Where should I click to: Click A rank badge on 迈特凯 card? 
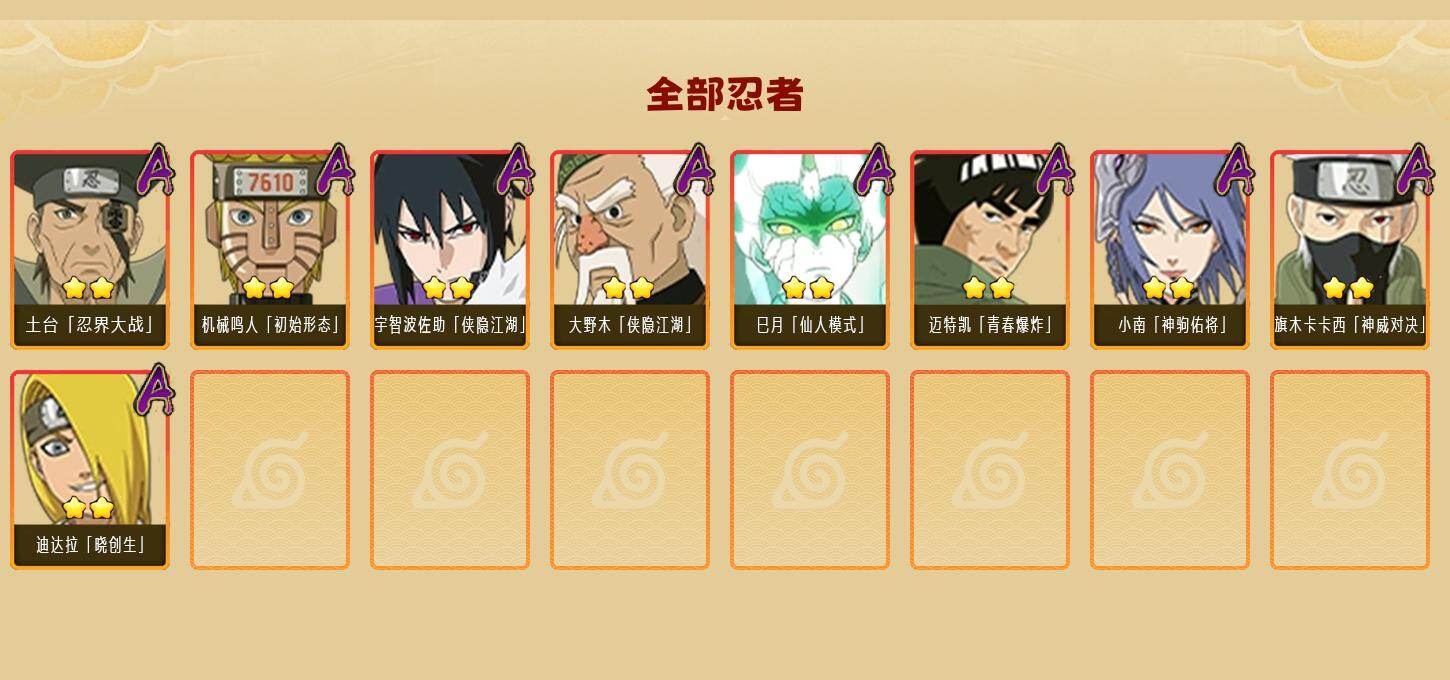[1055, 170]
